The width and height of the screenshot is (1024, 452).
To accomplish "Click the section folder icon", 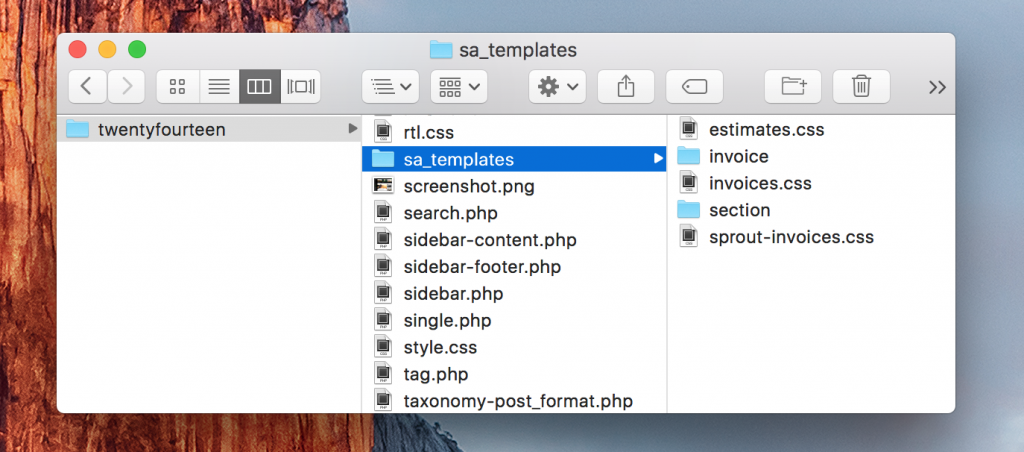I will pos(688,209).
